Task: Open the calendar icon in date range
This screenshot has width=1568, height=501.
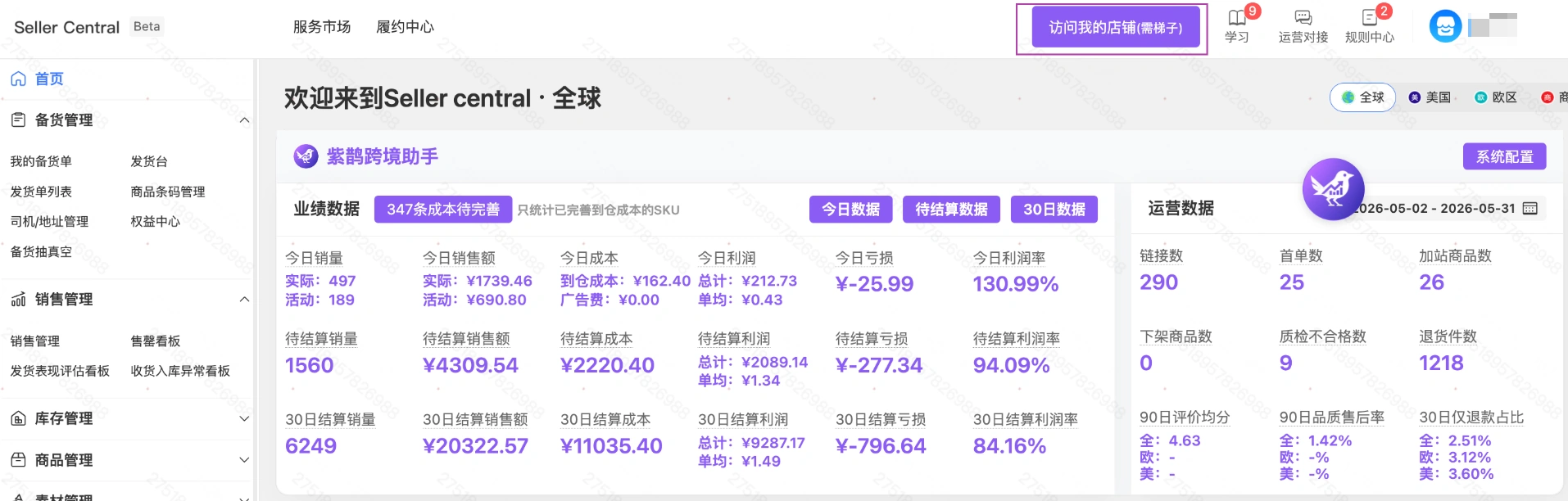Action: 1529,209
